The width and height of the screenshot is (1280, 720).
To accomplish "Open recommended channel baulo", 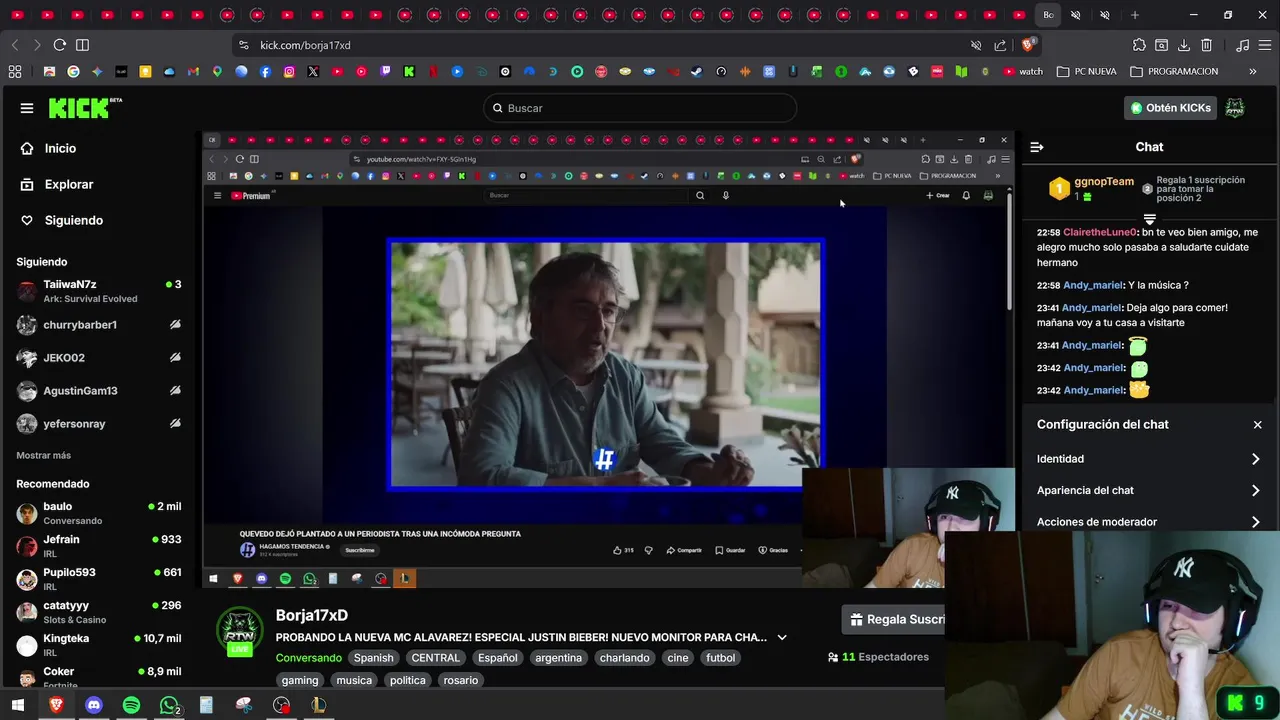I will point(98,513).
